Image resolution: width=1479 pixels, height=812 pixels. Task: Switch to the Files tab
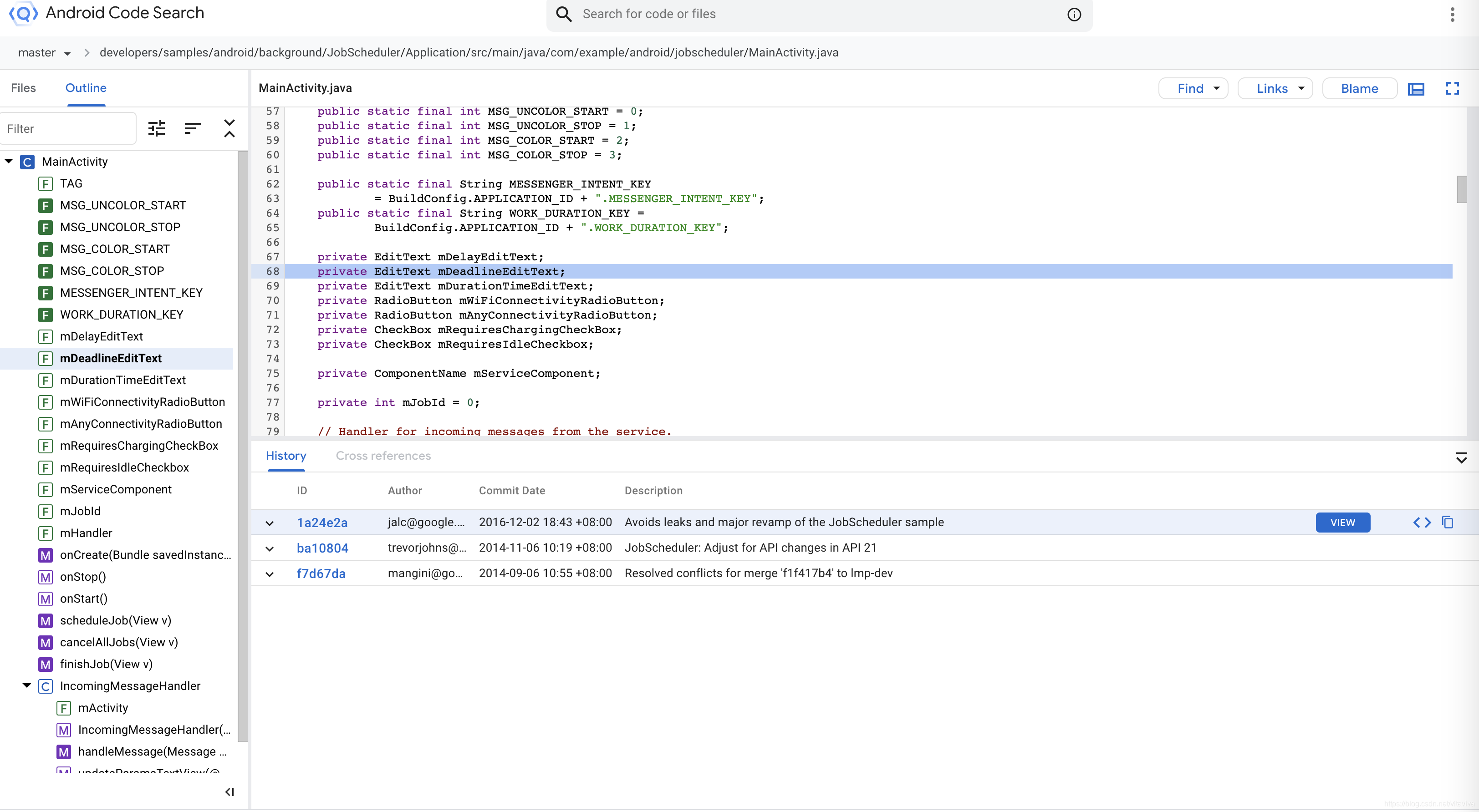pos(24,88)
